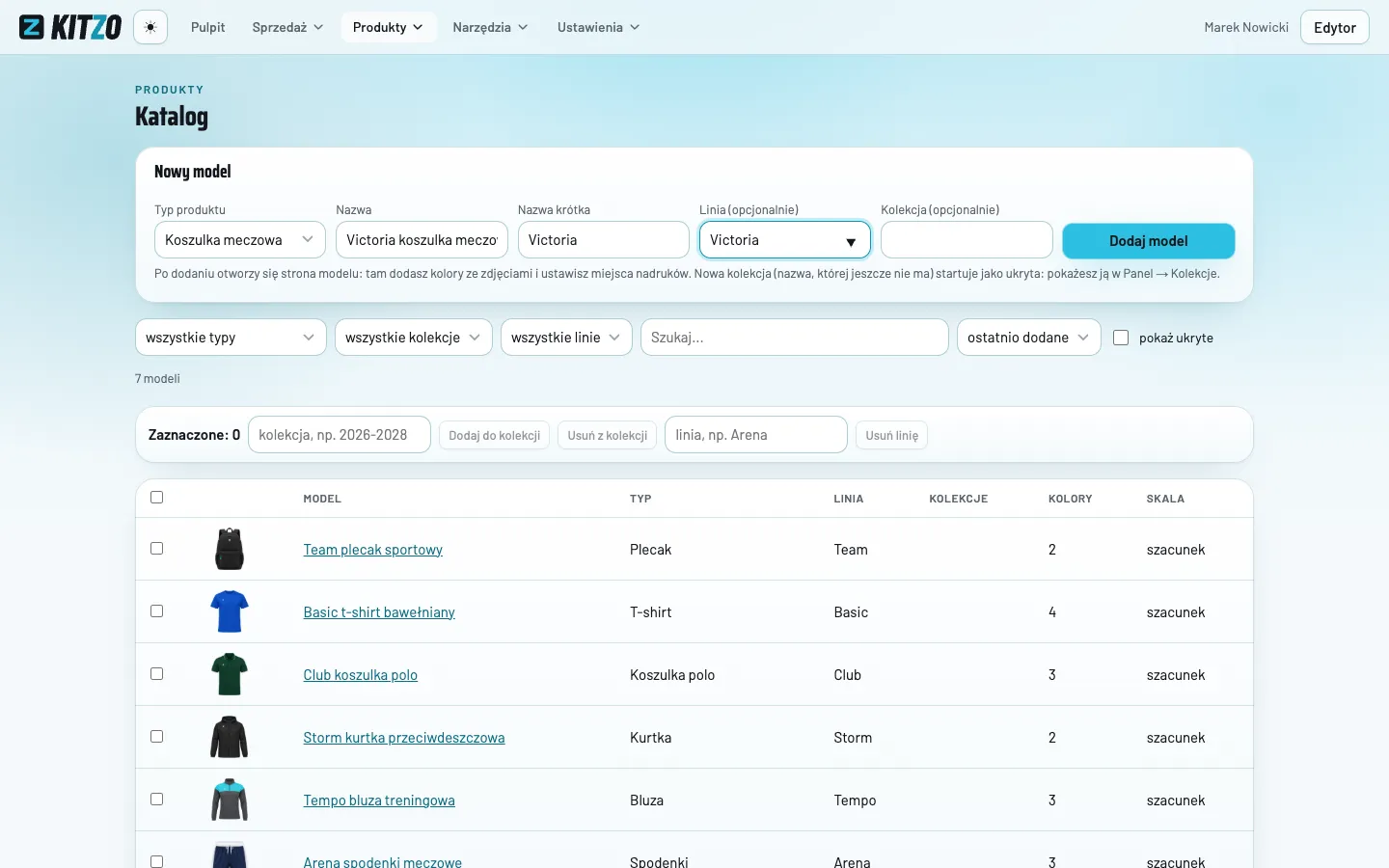Enable the pokaż ukryte checkbox

point(1121,338)
